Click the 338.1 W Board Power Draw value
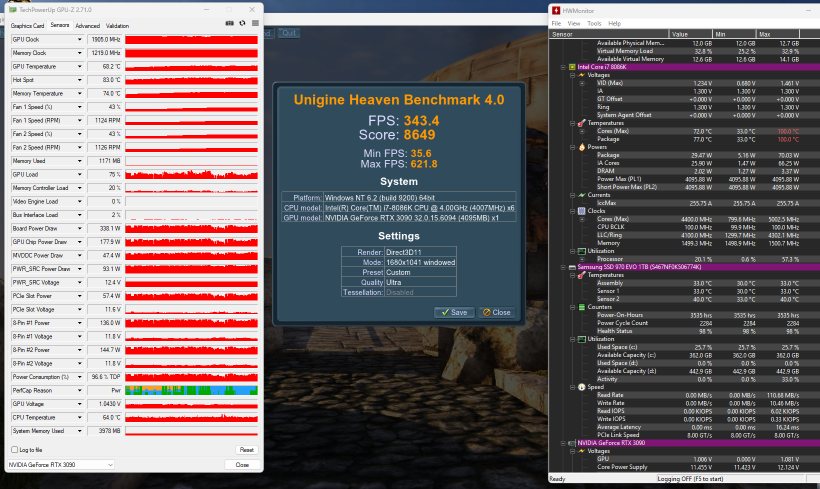The width and height of the screenshot is (820, 489). (105, 229)
